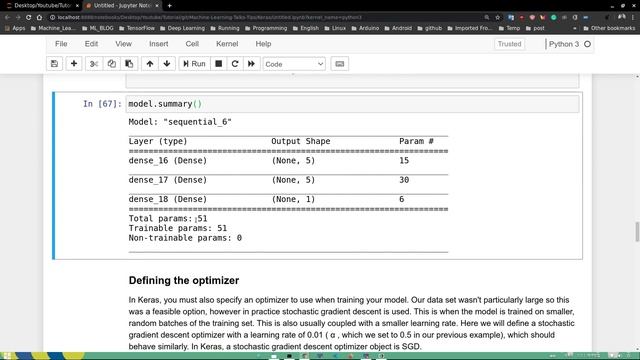Open a new browser tab
Screen dimensions: 640x360
coord(169,6)
